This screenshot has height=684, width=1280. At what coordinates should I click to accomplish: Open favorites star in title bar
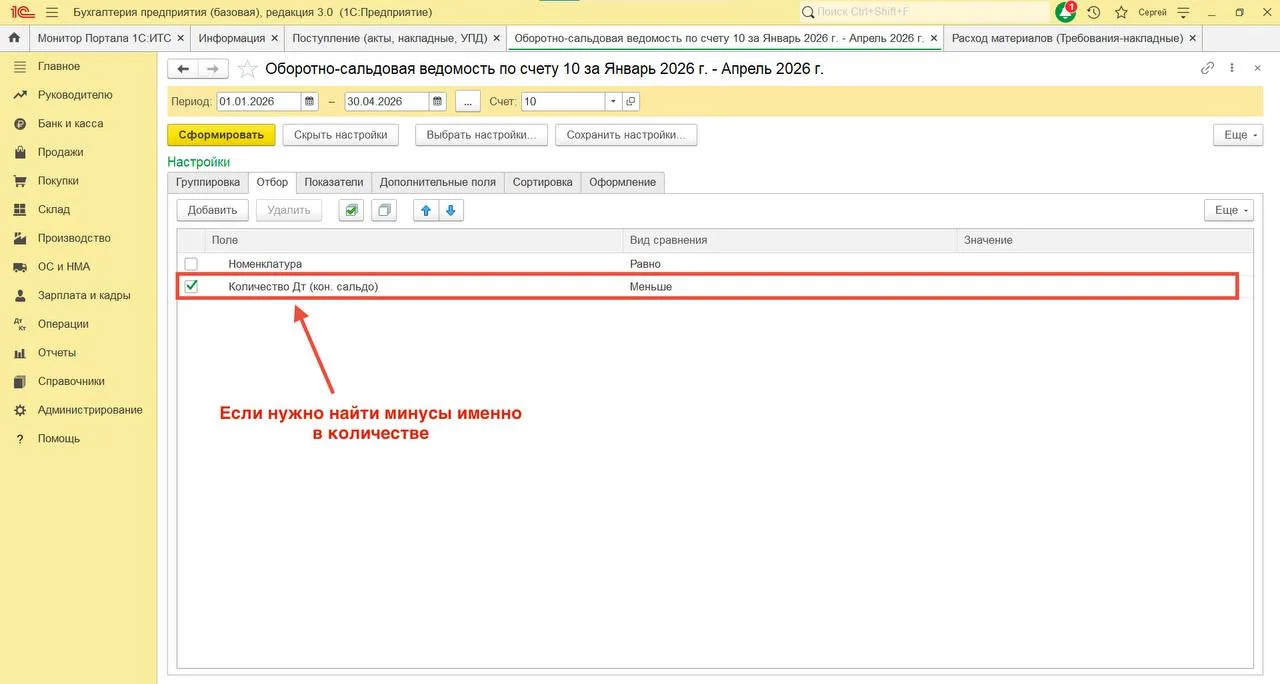click(x=1121, y=12)
